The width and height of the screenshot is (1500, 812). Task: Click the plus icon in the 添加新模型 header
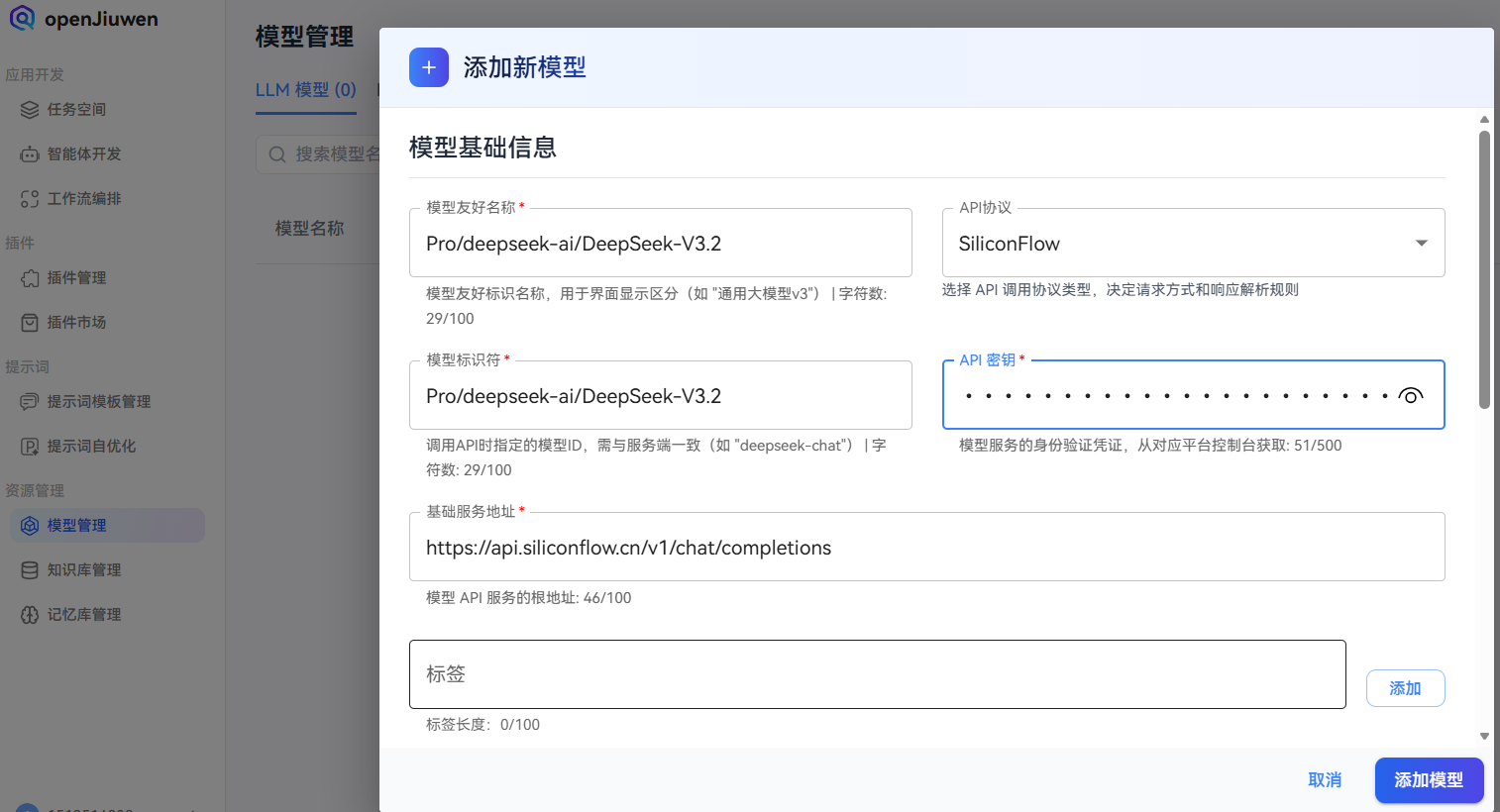(x=428, y=67)
